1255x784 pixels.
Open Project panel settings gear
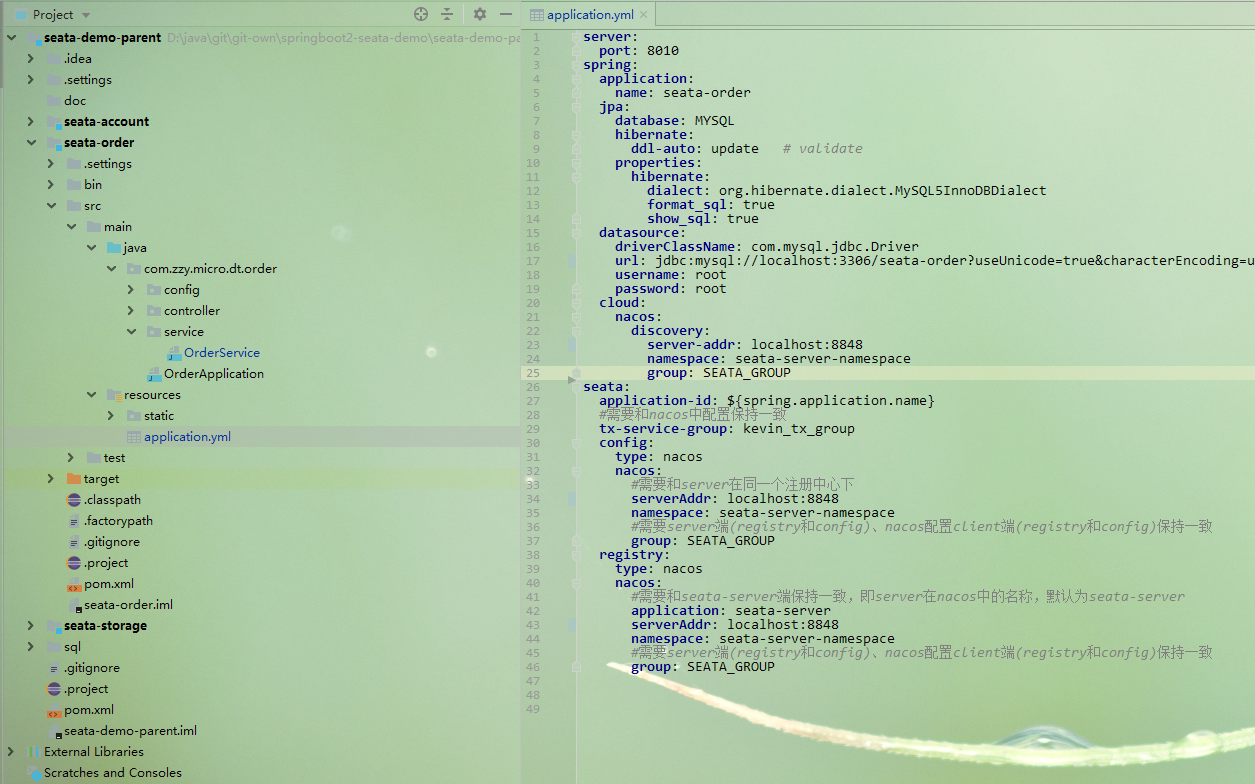point(480,14)
